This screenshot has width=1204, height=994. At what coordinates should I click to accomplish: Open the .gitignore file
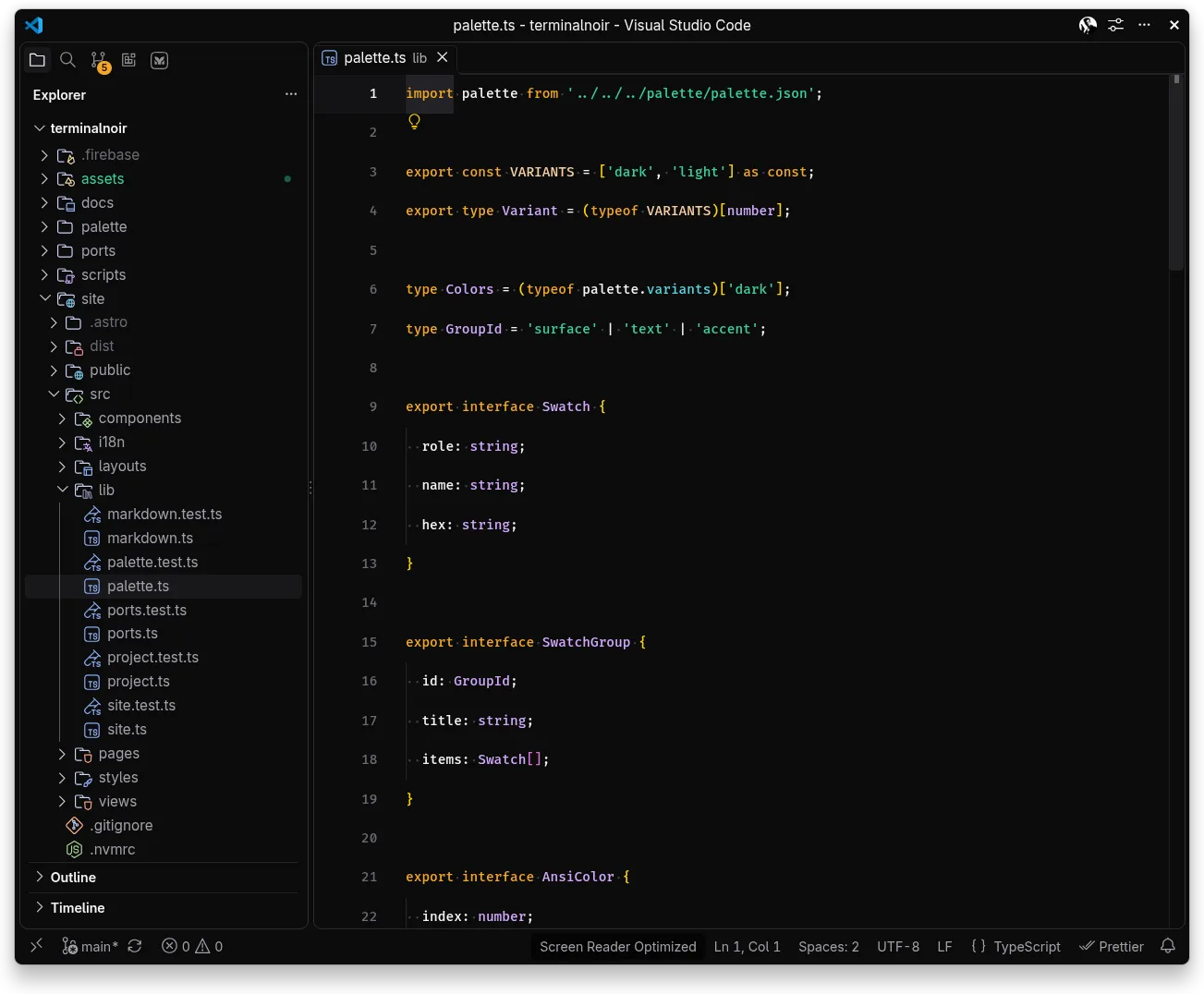(x=164, y=826)
